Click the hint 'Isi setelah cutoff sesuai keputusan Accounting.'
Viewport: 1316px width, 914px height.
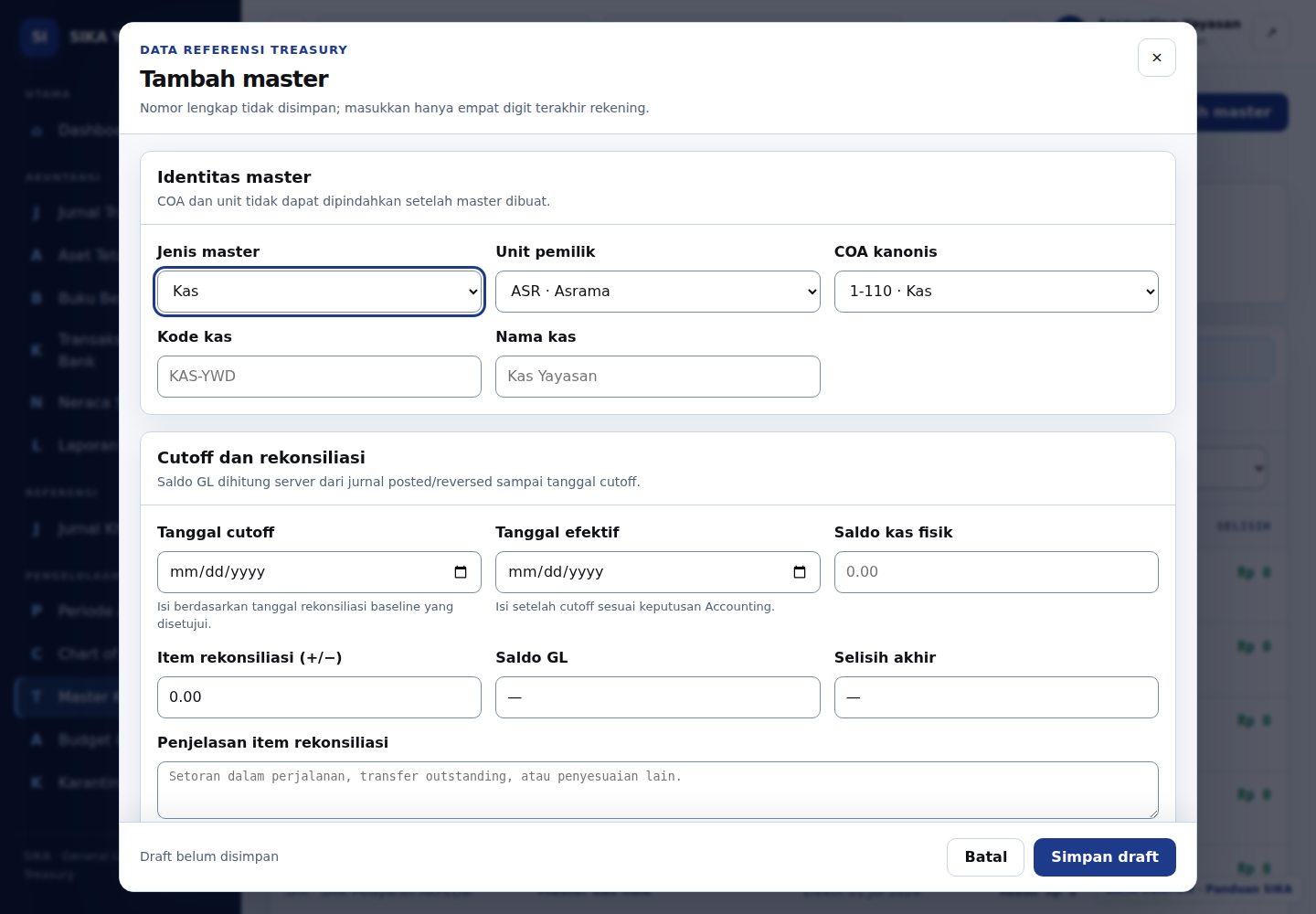point(635,607)
